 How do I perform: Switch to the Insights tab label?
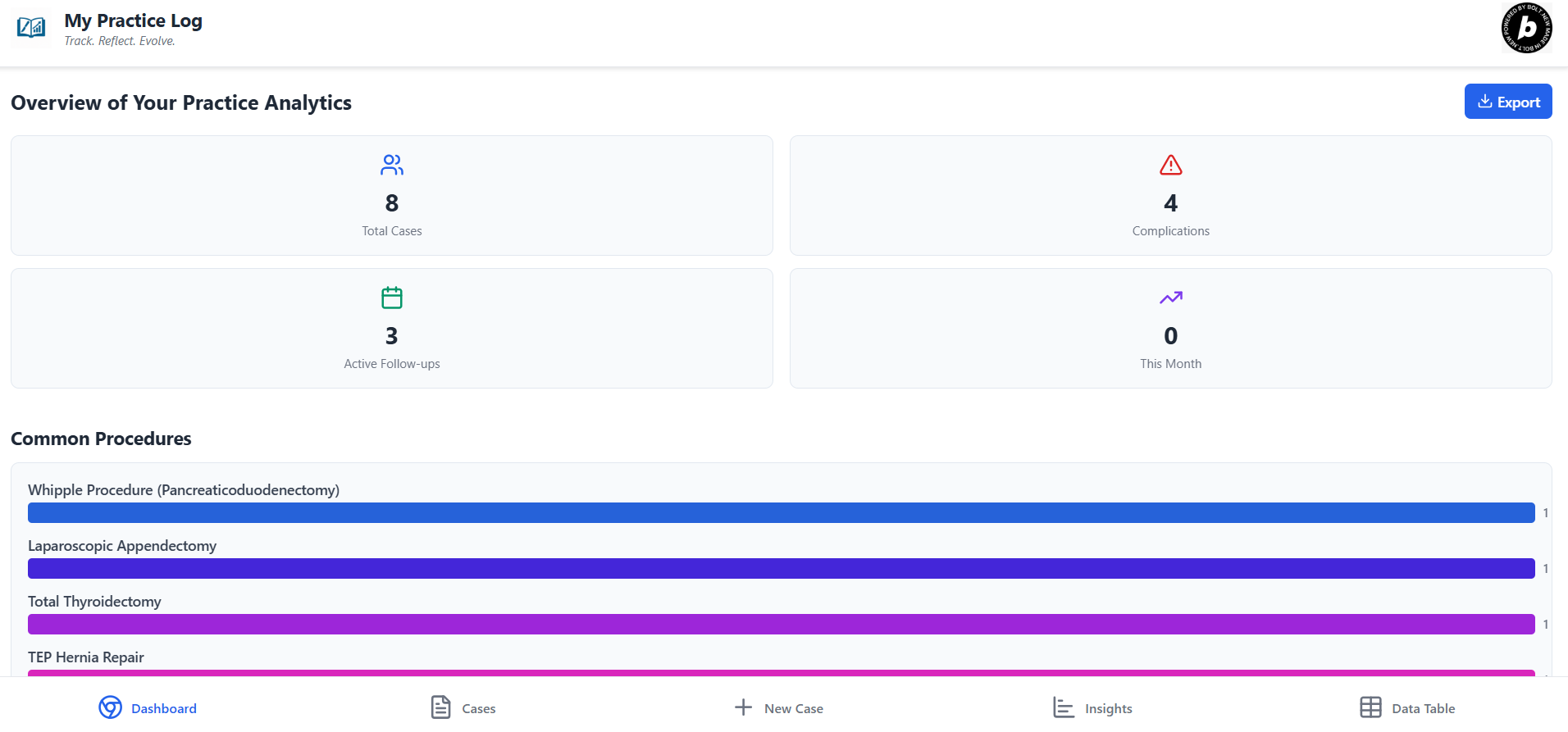[1109, 709]
